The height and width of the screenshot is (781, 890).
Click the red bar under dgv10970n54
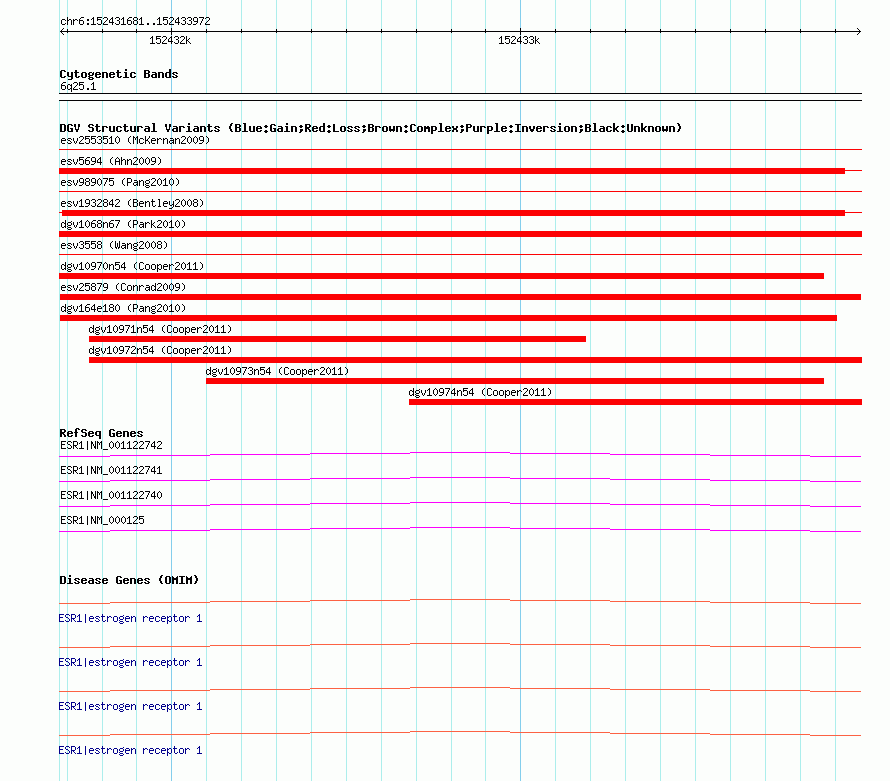pos(442,276)
